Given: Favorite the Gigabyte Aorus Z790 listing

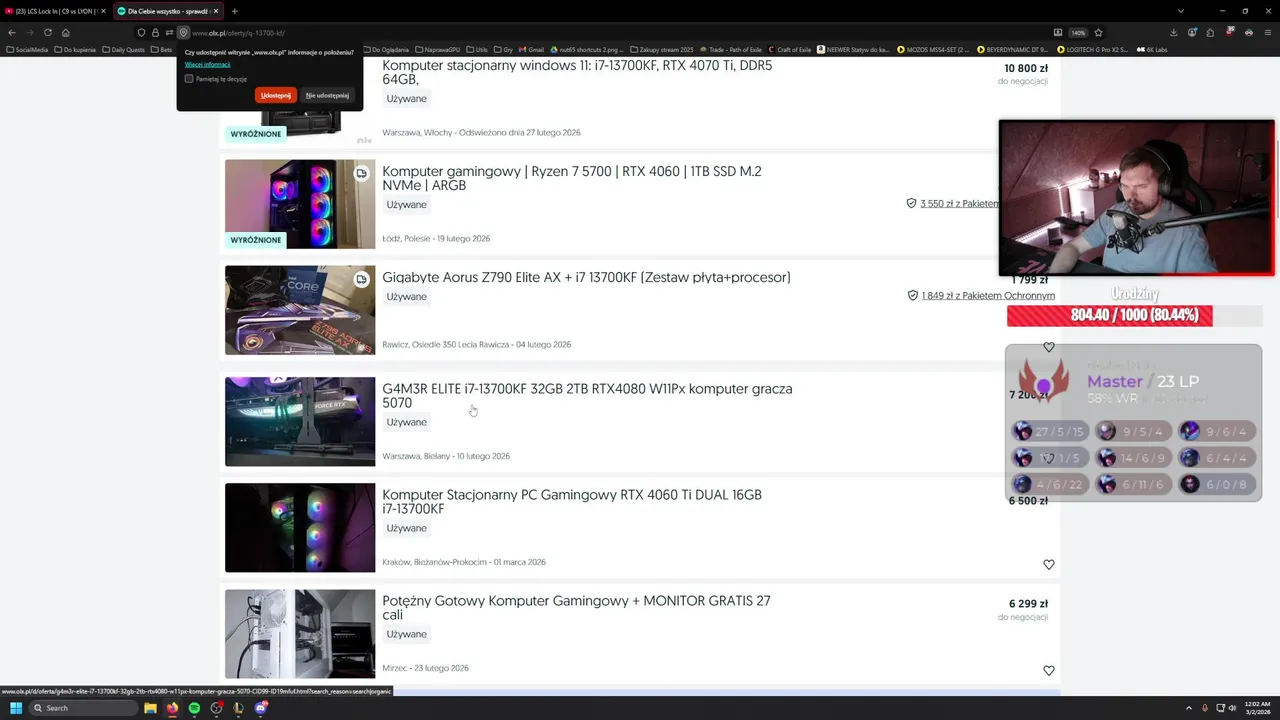Looking at the screenshot, I should [x=1049, y=347].
